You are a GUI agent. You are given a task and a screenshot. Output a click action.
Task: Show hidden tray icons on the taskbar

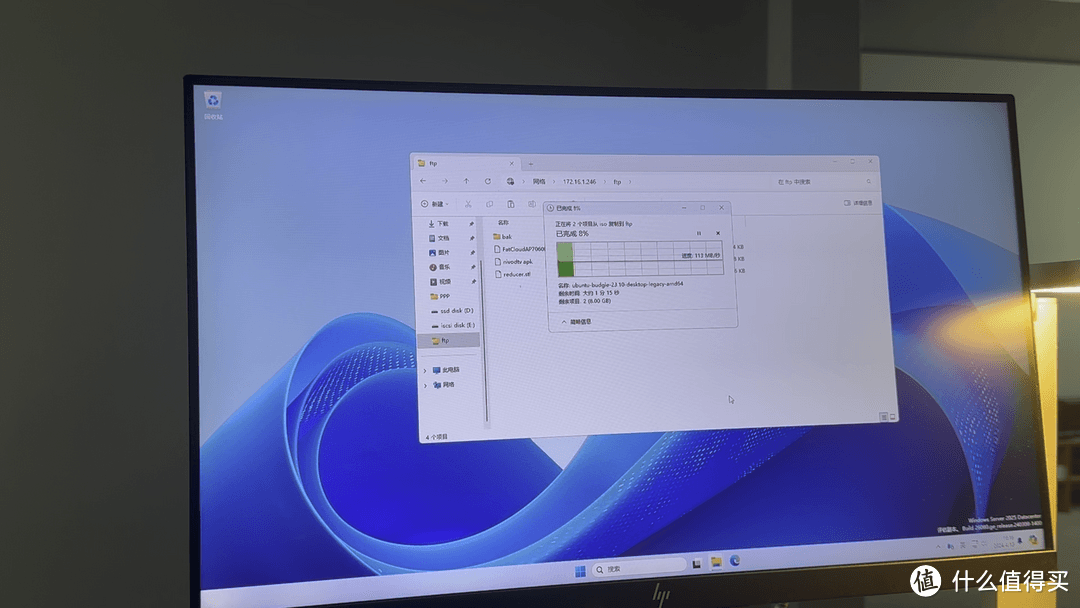938,546
